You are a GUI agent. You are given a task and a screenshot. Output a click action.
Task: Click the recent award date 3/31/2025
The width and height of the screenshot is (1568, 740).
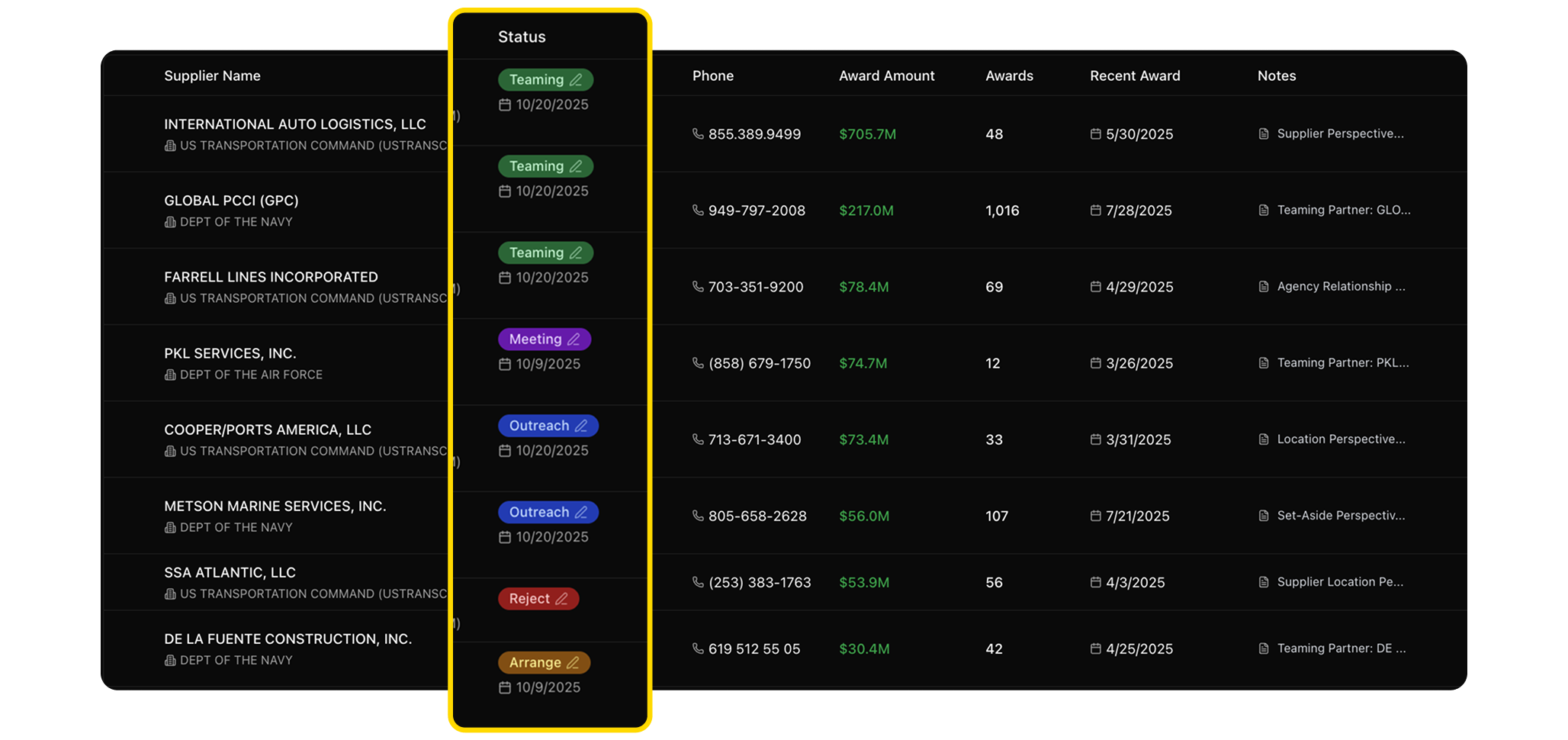tap(1139, 439)
